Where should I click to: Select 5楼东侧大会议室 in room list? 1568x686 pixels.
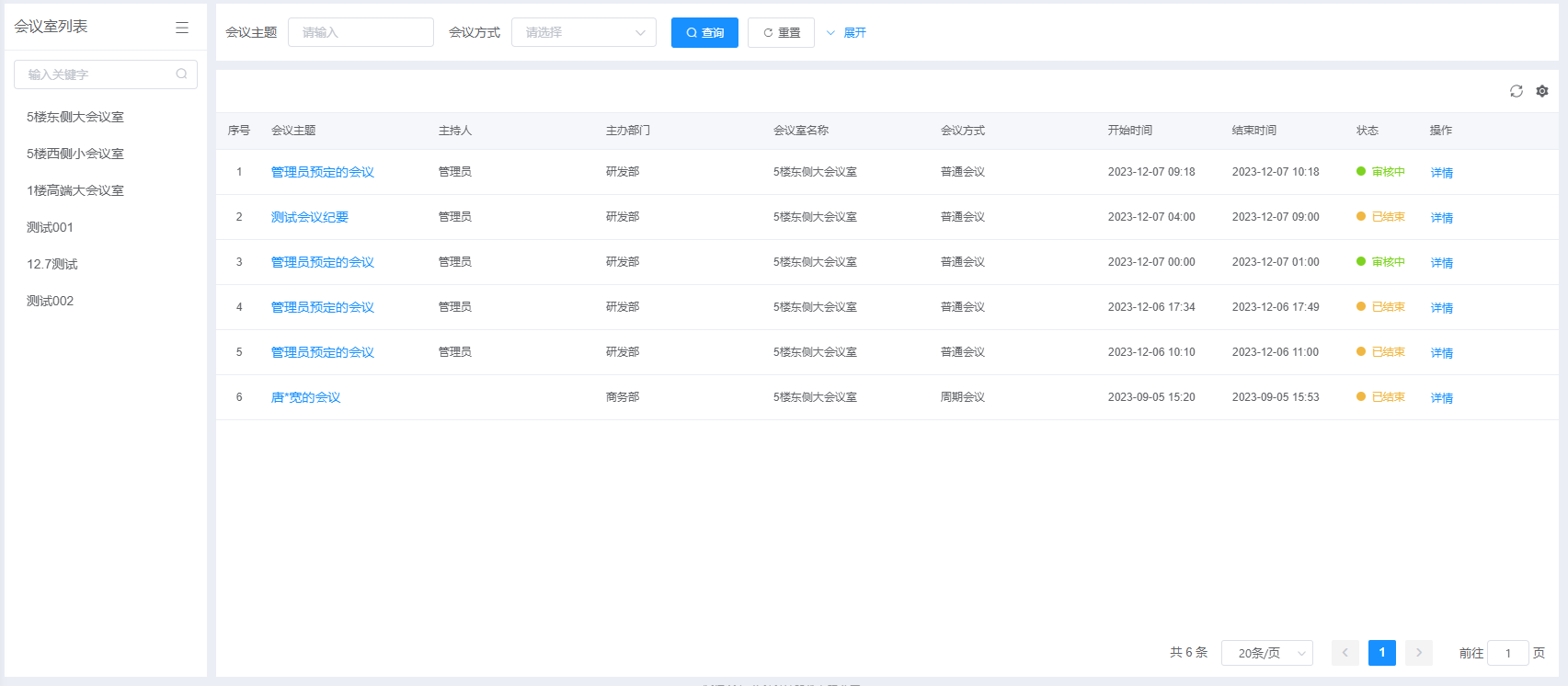pyautogui.click(x=75, y=117)
